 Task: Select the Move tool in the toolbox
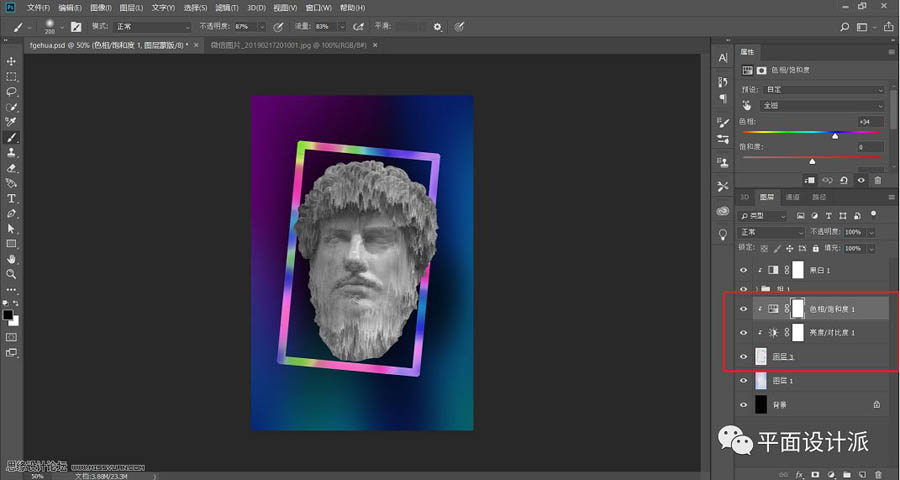click(12, 62)
